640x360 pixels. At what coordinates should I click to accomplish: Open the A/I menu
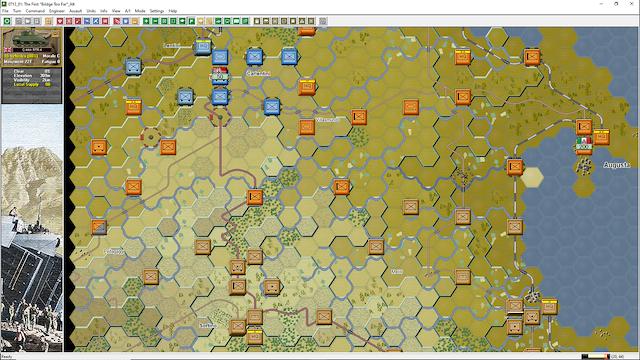[x=127, y=11]
